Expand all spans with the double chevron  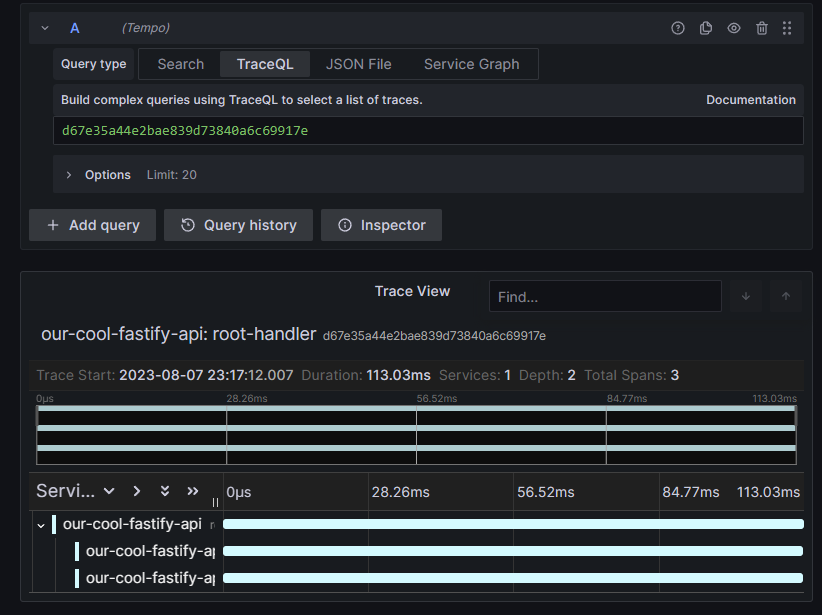pos(165,491)
